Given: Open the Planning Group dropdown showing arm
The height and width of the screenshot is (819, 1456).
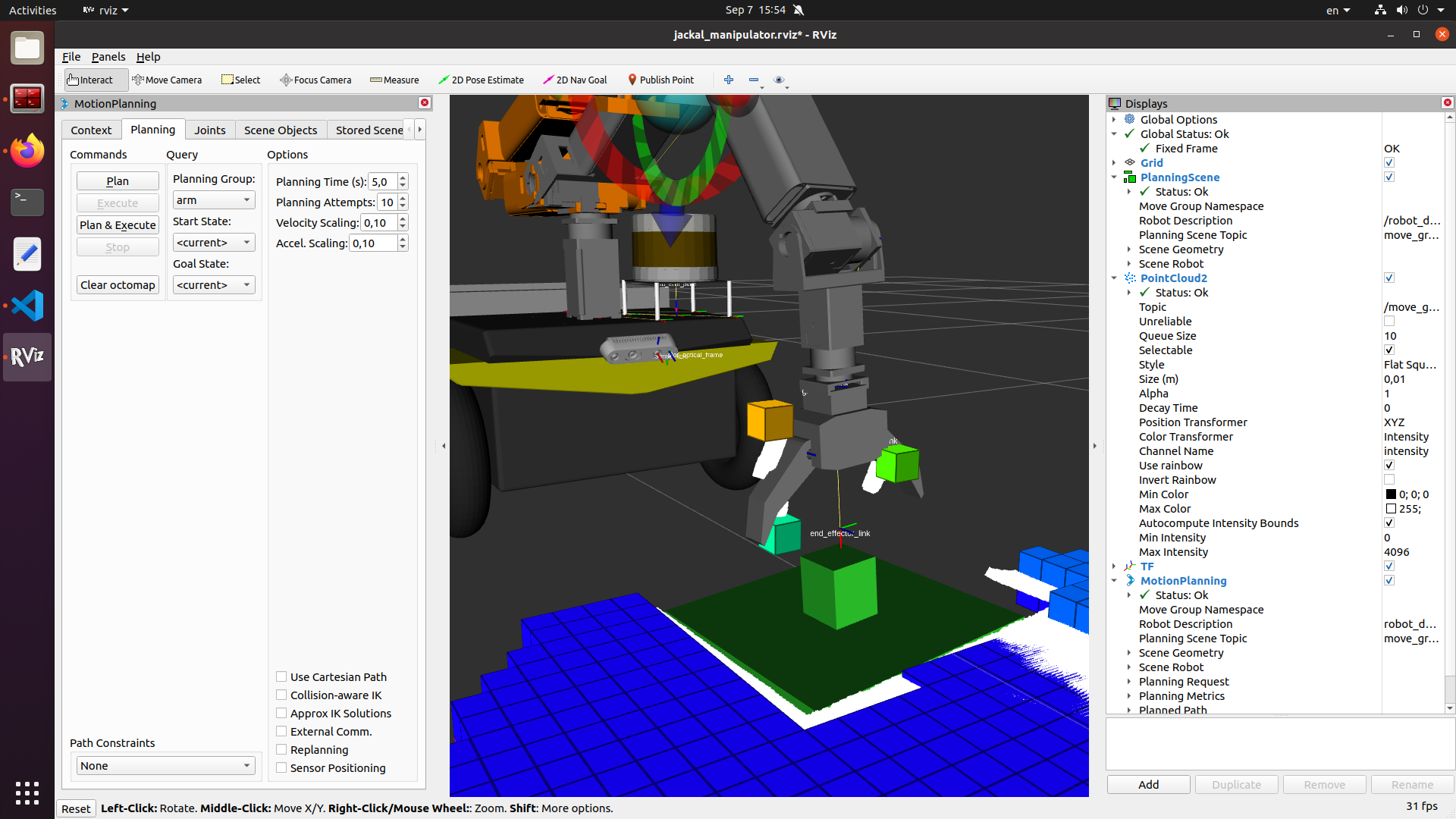Looking at the screenshot, I should click(x=213, y=199).
